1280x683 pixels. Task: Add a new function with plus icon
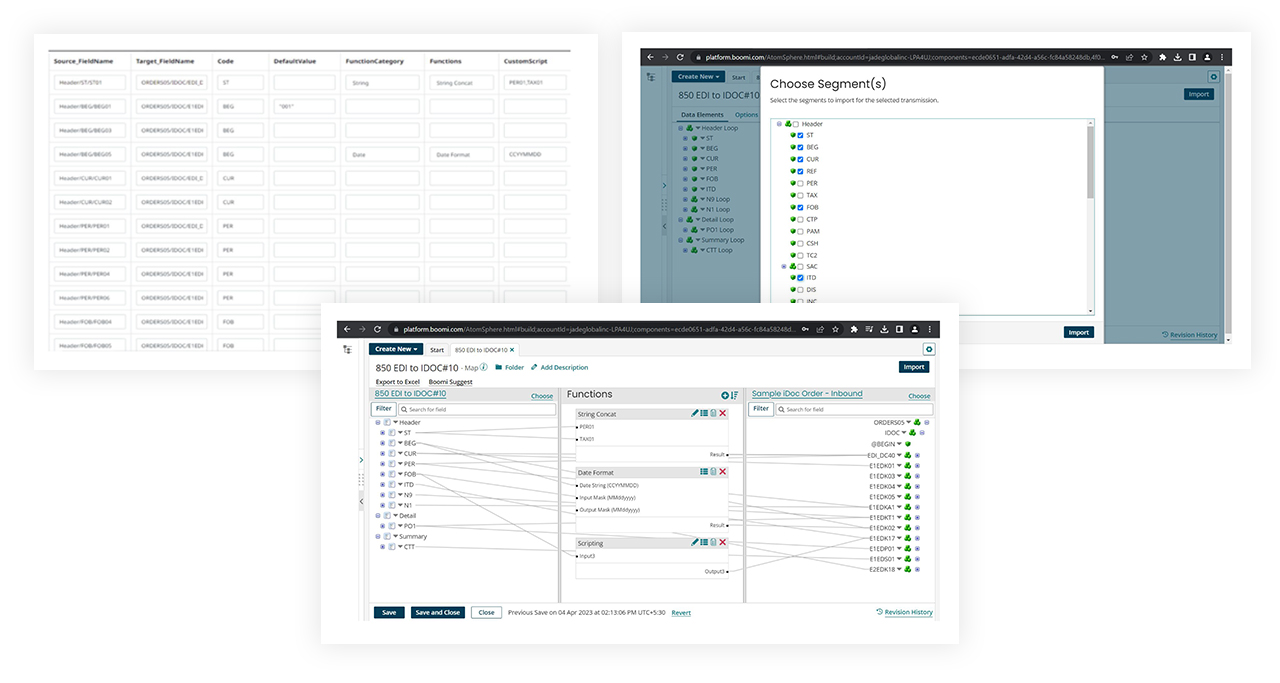click(725, 395)
